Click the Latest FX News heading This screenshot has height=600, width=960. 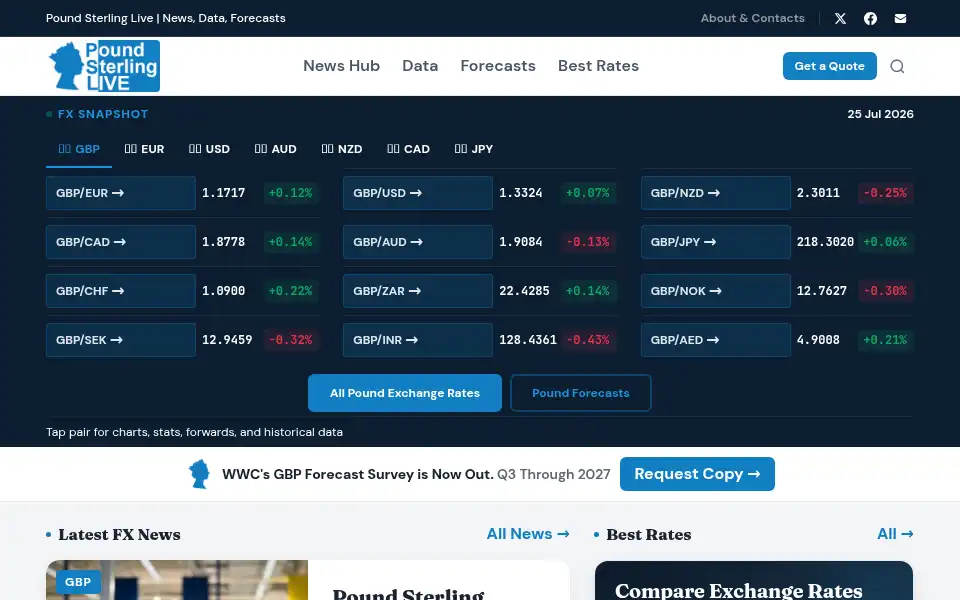tap(119, 534)
